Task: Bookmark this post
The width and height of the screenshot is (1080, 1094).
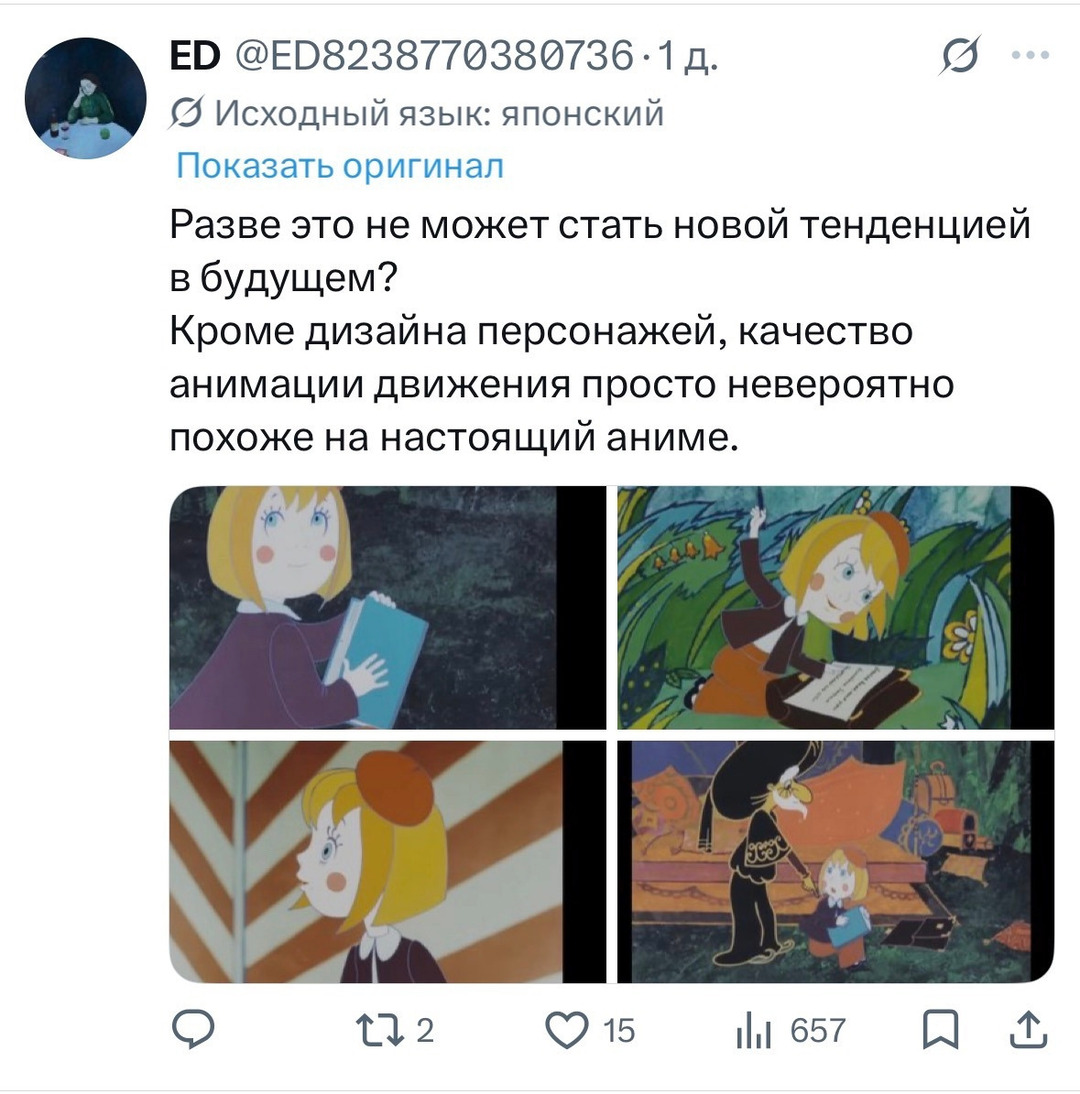Action: (x=940, y=1030)
